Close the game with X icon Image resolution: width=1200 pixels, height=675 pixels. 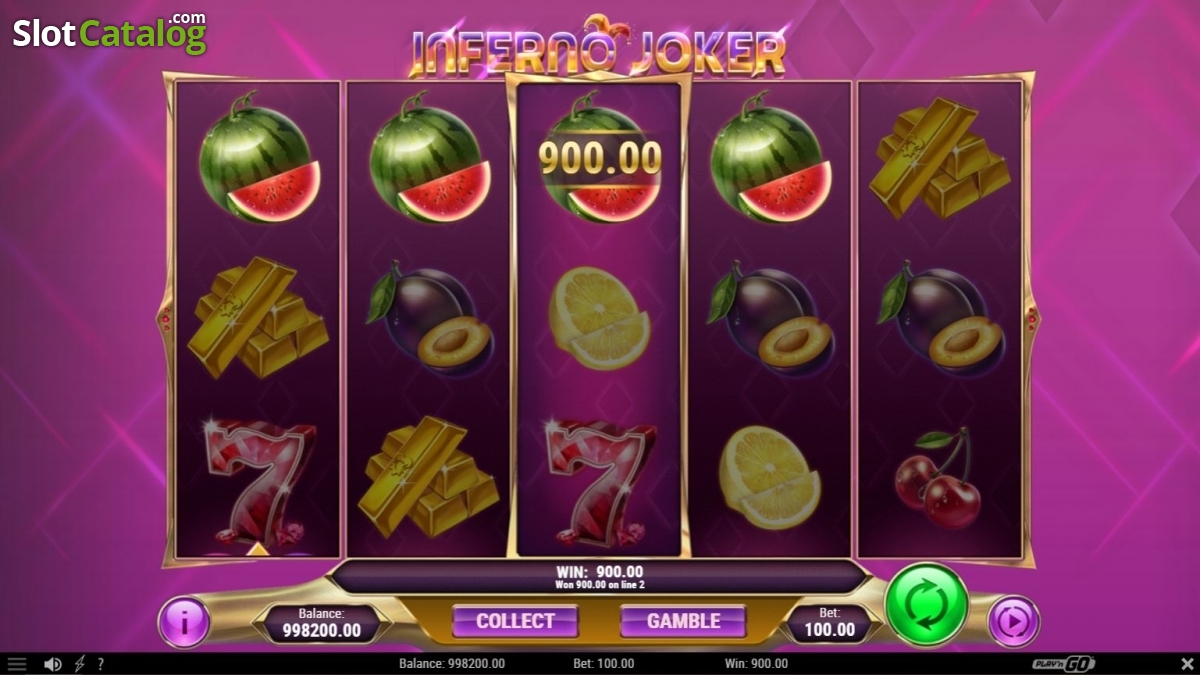coord(1186,664)
